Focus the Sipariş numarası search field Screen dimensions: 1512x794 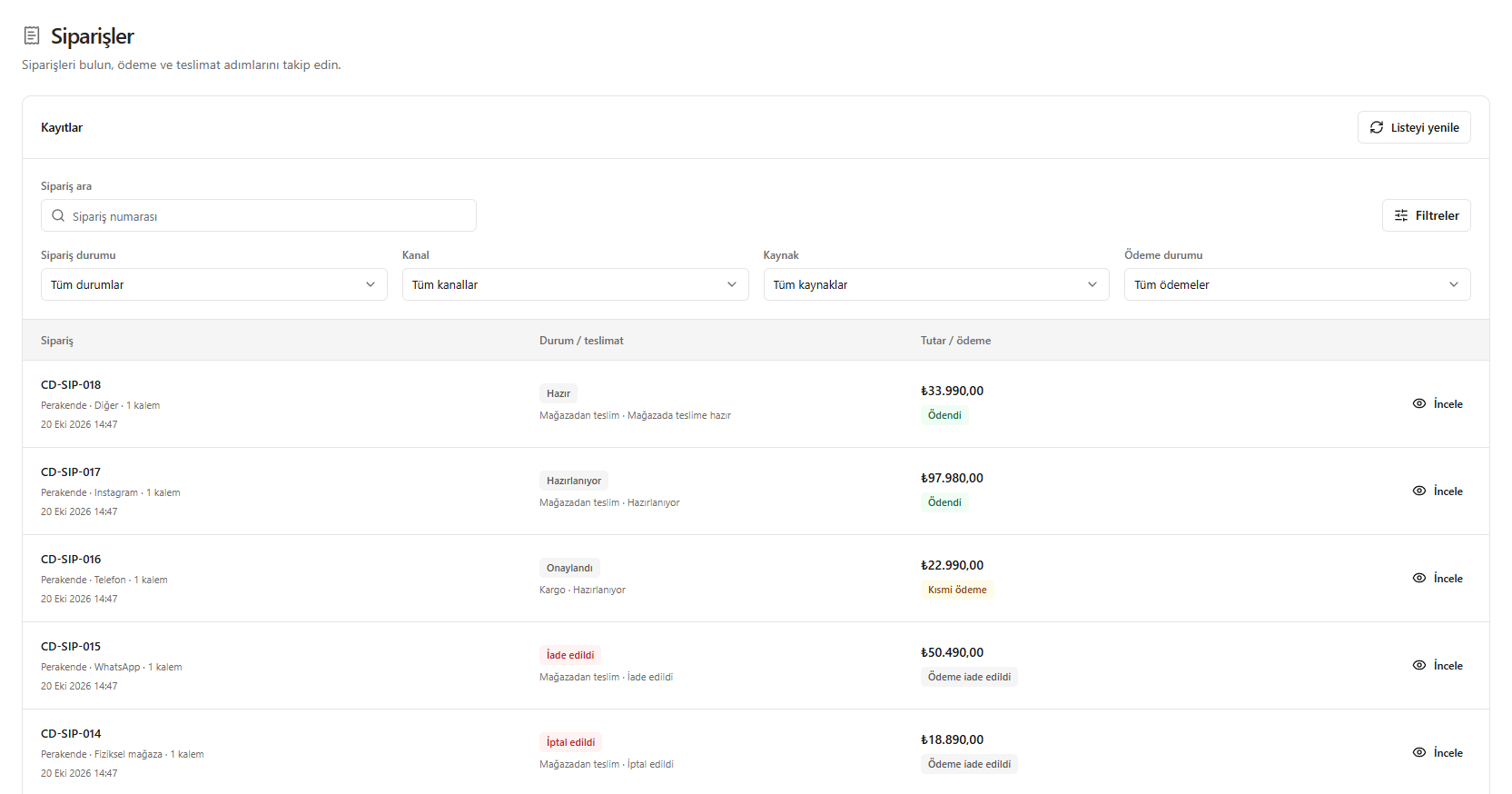(x=259, y=215)
